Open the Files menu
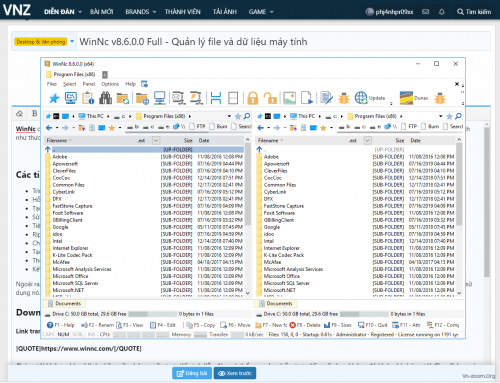Viewport: 500px width, 383px height. click(52, 84)
